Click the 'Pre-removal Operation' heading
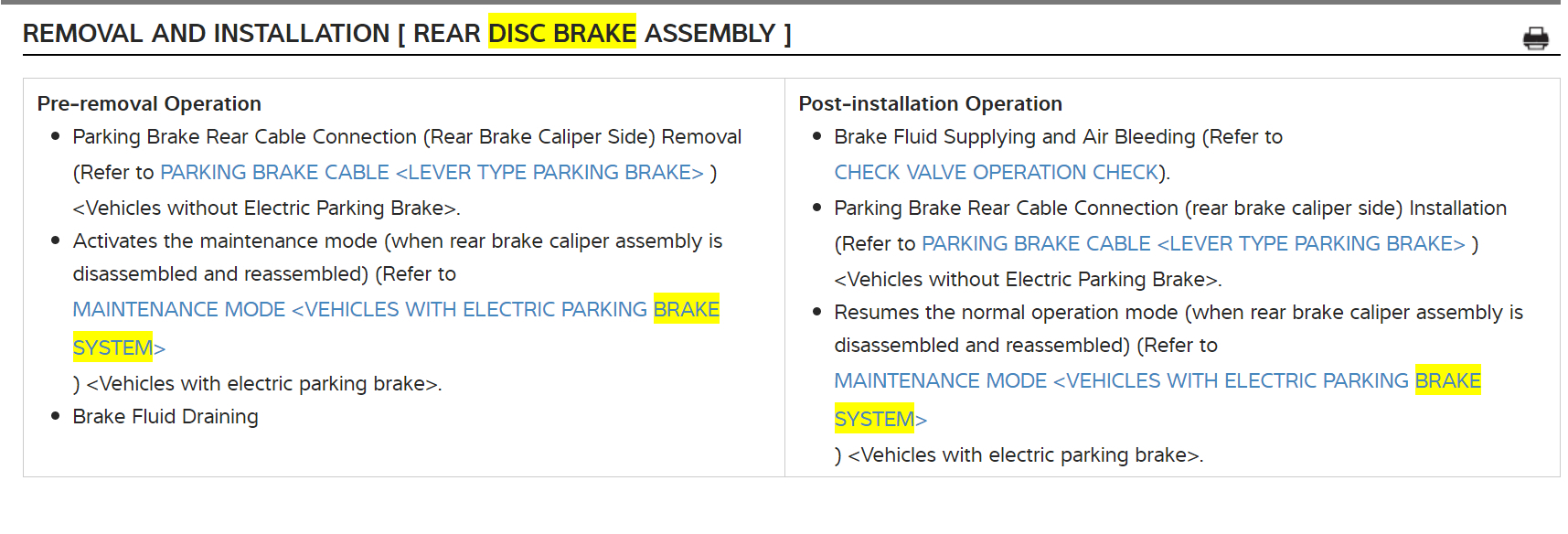Screen dimensions: 1568x534 149,104
